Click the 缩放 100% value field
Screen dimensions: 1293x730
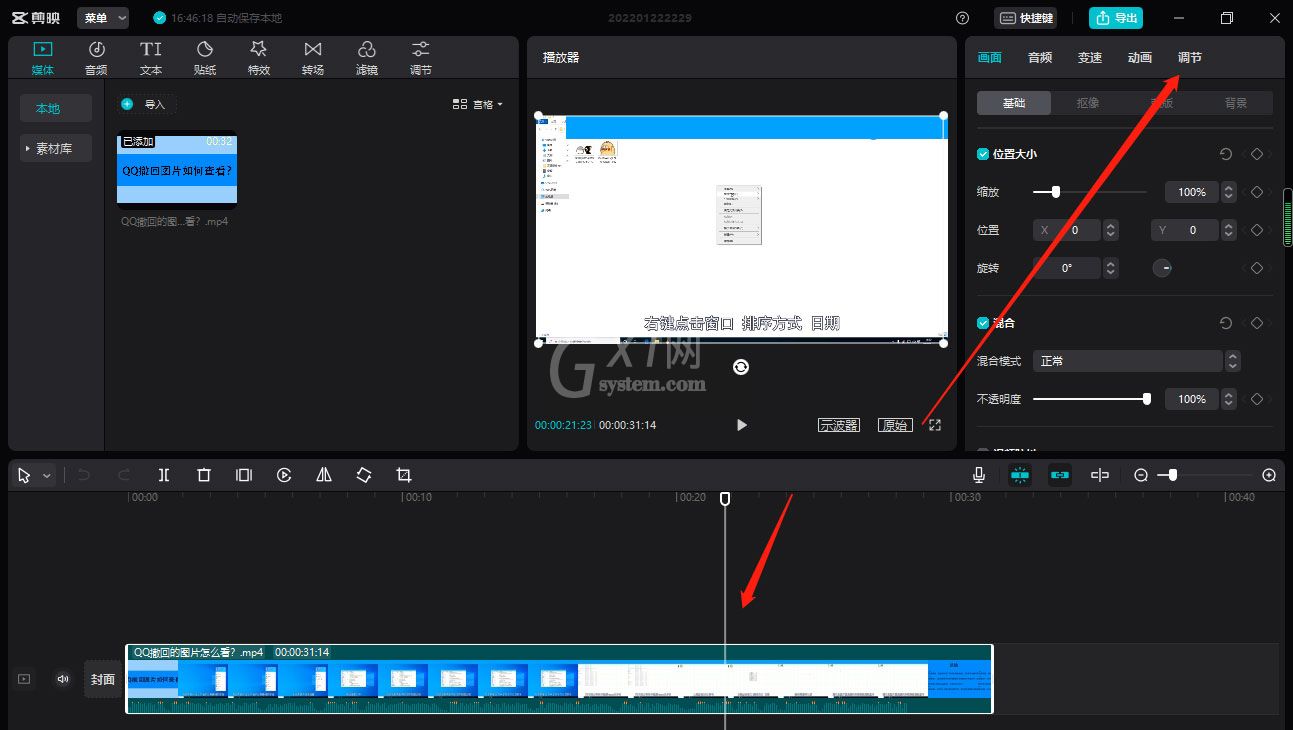point(1192,192)
